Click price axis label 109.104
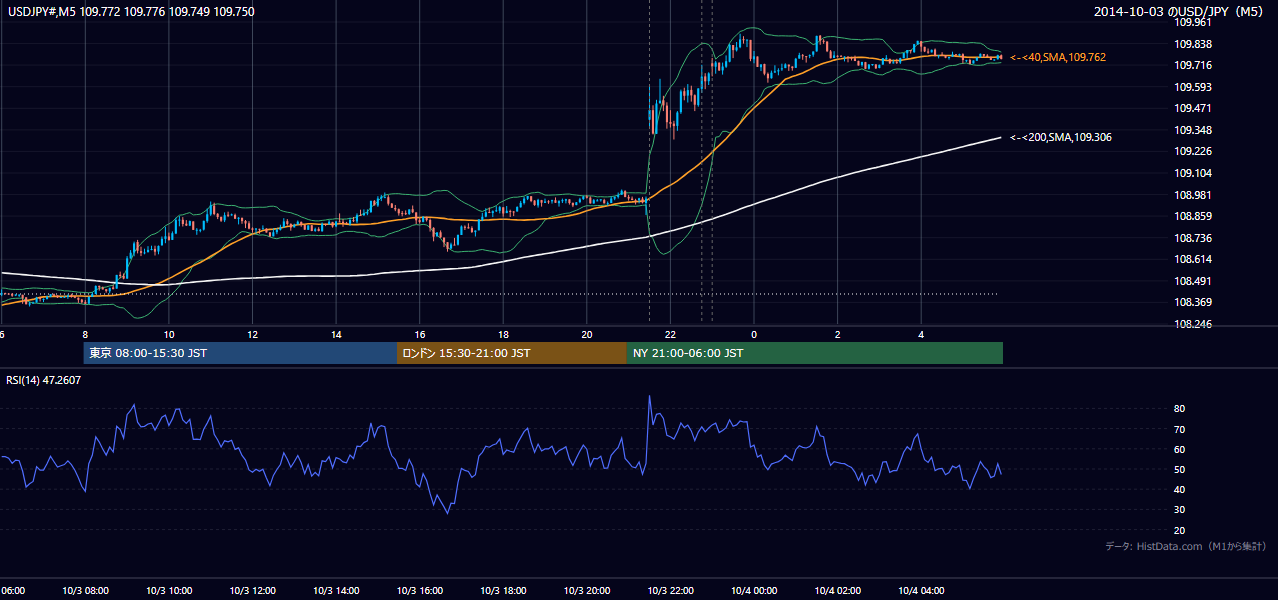 pos(1192,173)
